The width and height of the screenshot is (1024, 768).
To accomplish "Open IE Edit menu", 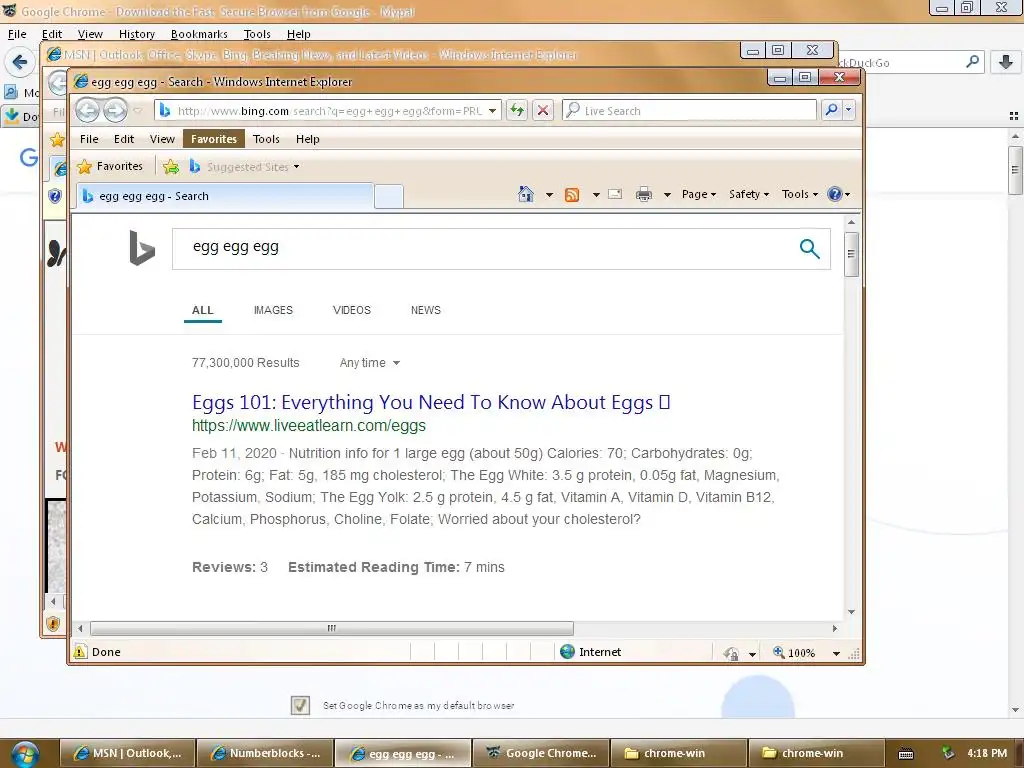I will 123,139.
